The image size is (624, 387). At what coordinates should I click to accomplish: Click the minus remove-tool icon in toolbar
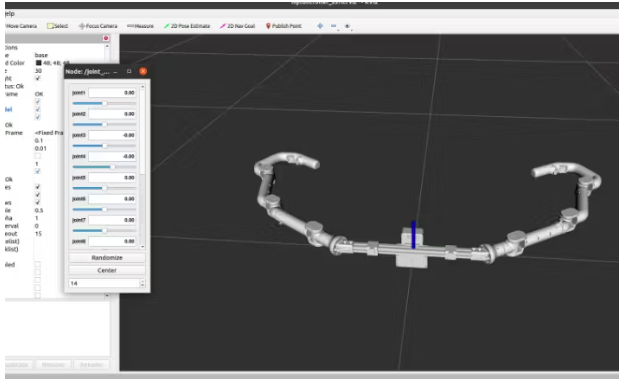(333, 26)
